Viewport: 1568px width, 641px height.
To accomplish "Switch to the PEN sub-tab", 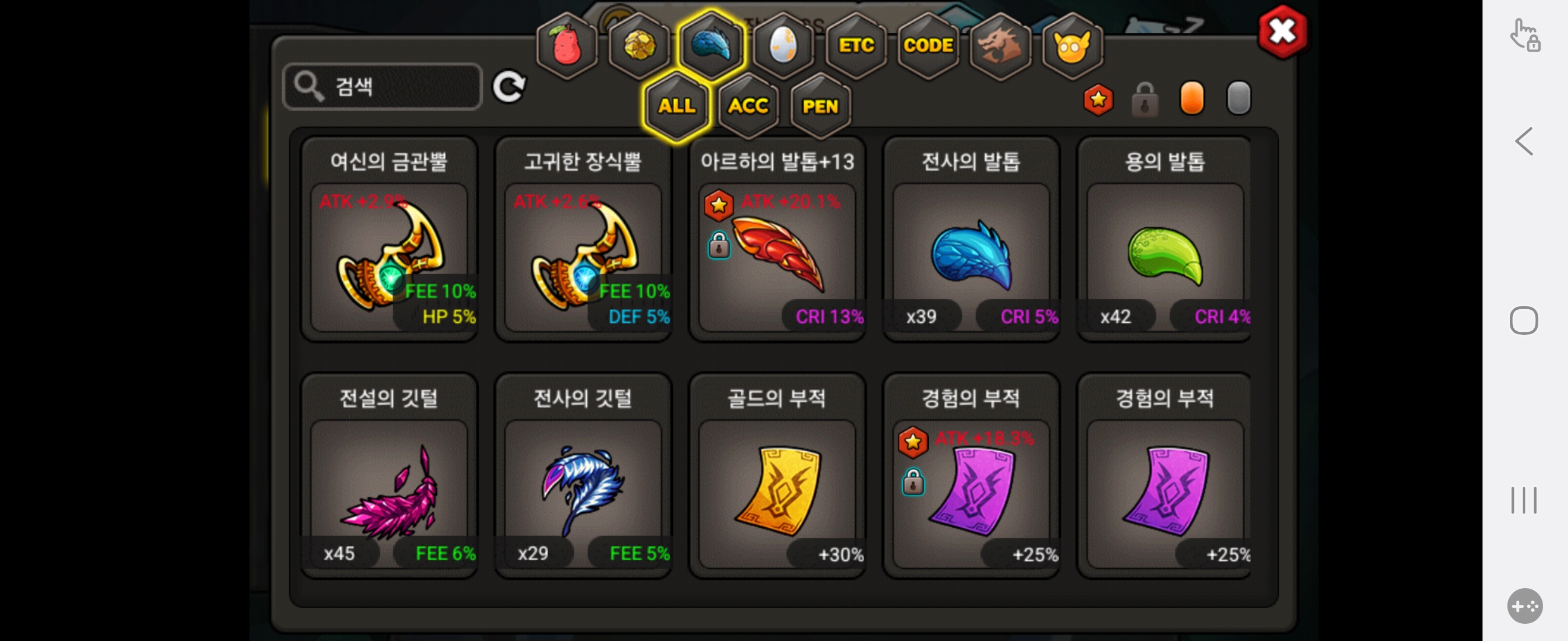I will click(x=820, y=106).
